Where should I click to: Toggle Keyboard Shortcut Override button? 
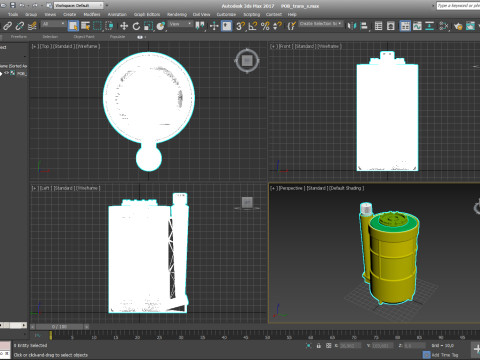(227, 26)
